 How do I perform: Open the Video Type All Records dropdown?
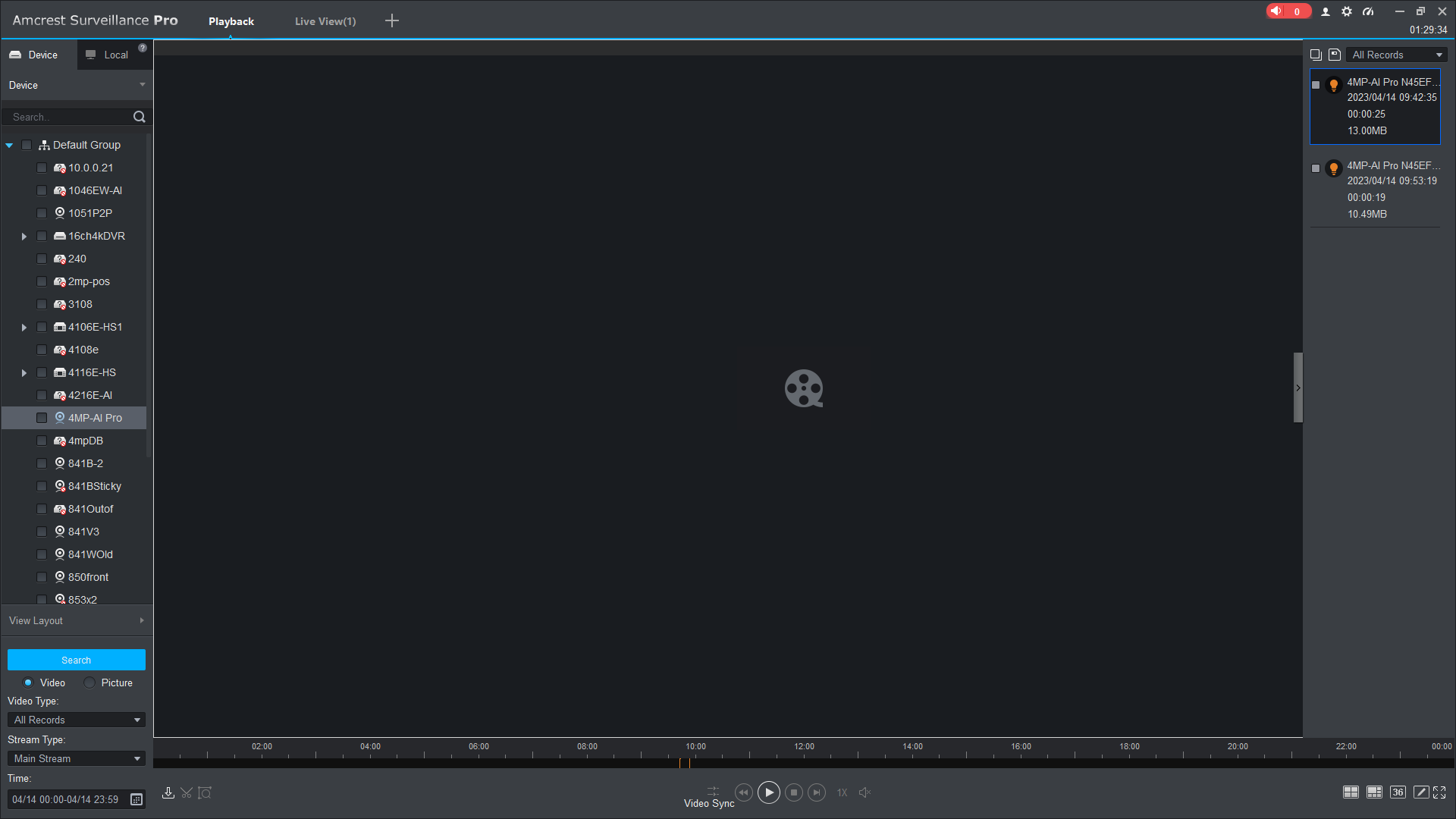coord(76,720)
